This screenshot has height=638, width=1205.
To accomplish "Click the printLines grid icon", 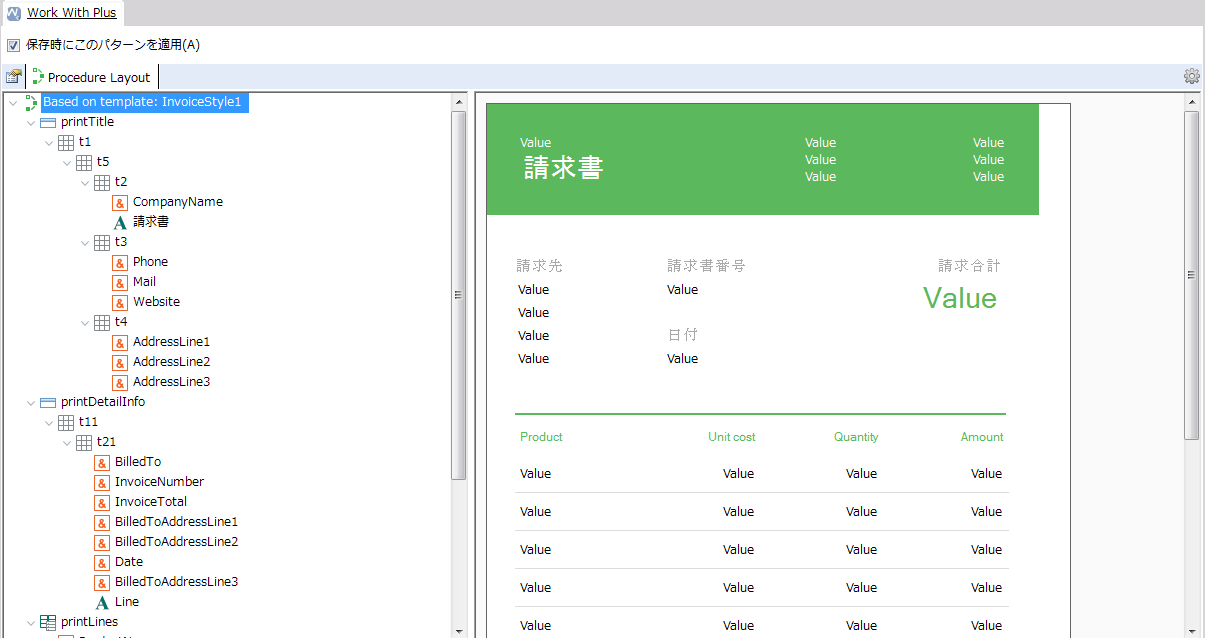I will click(x=48, y=622).
